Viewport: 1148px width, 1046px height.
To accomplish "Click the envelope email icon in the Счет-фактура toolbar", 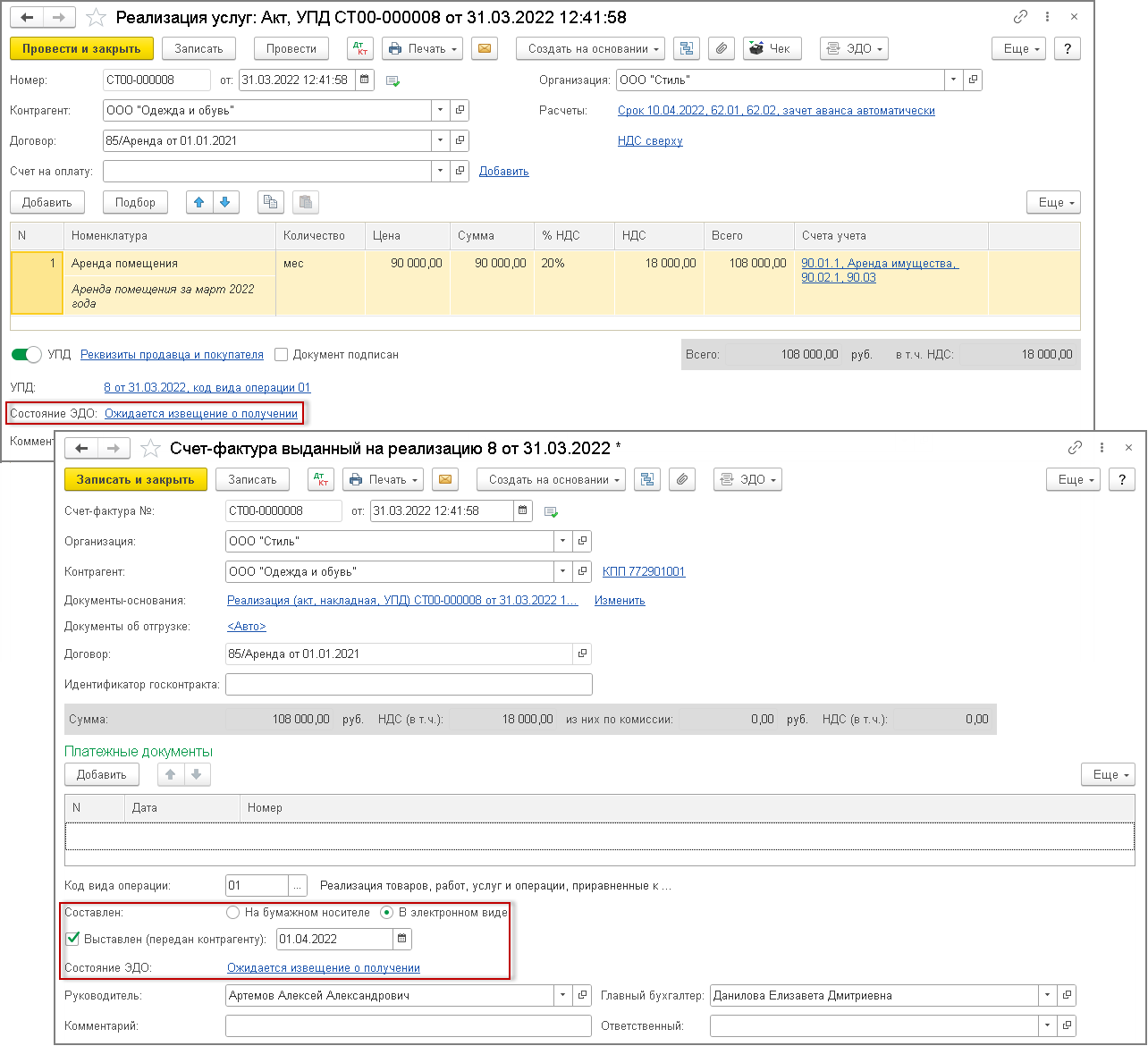I will pos(445,479).
